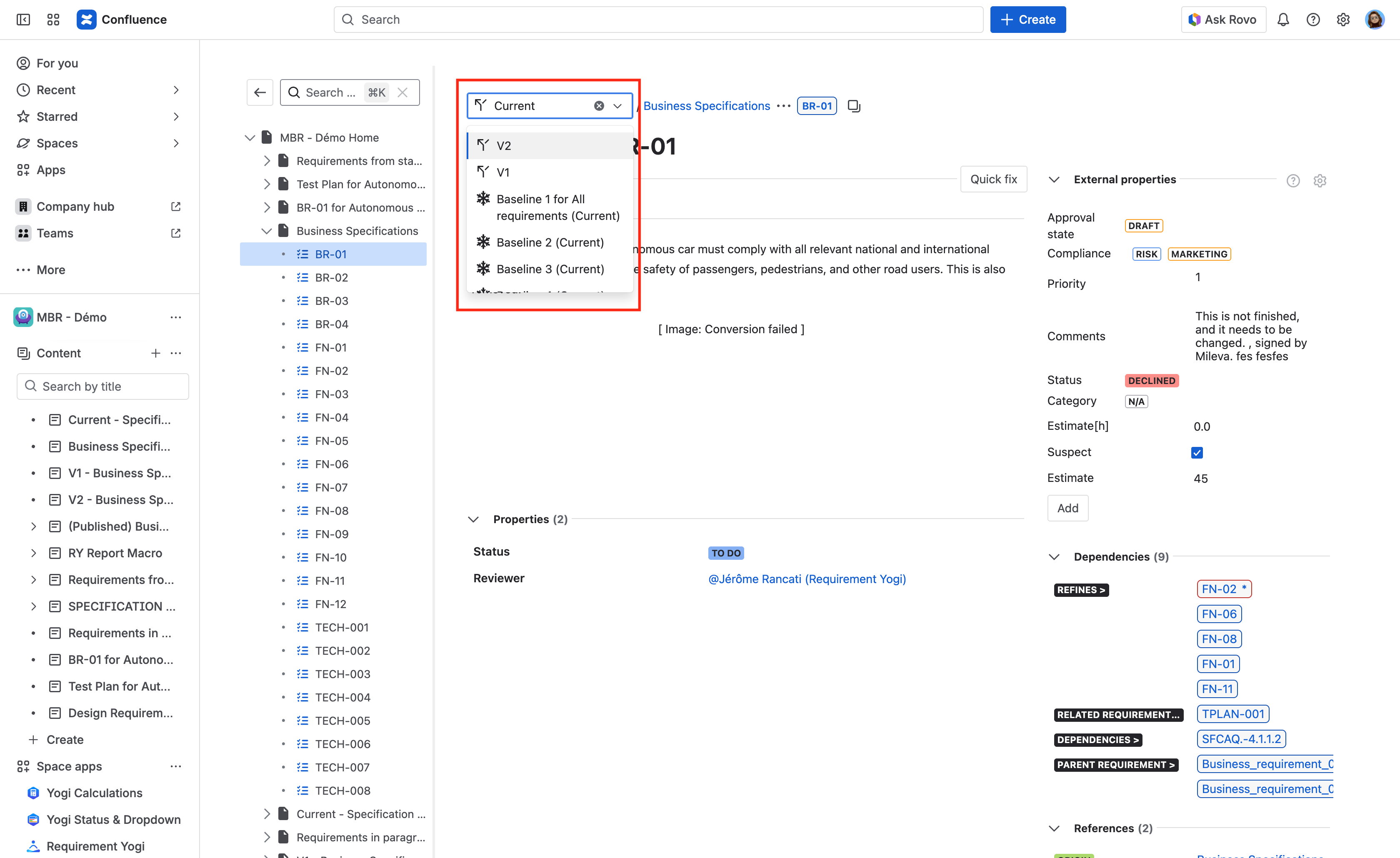Open the app switcher grid icon
The image size is (1400, 858).
pos(53,20)
